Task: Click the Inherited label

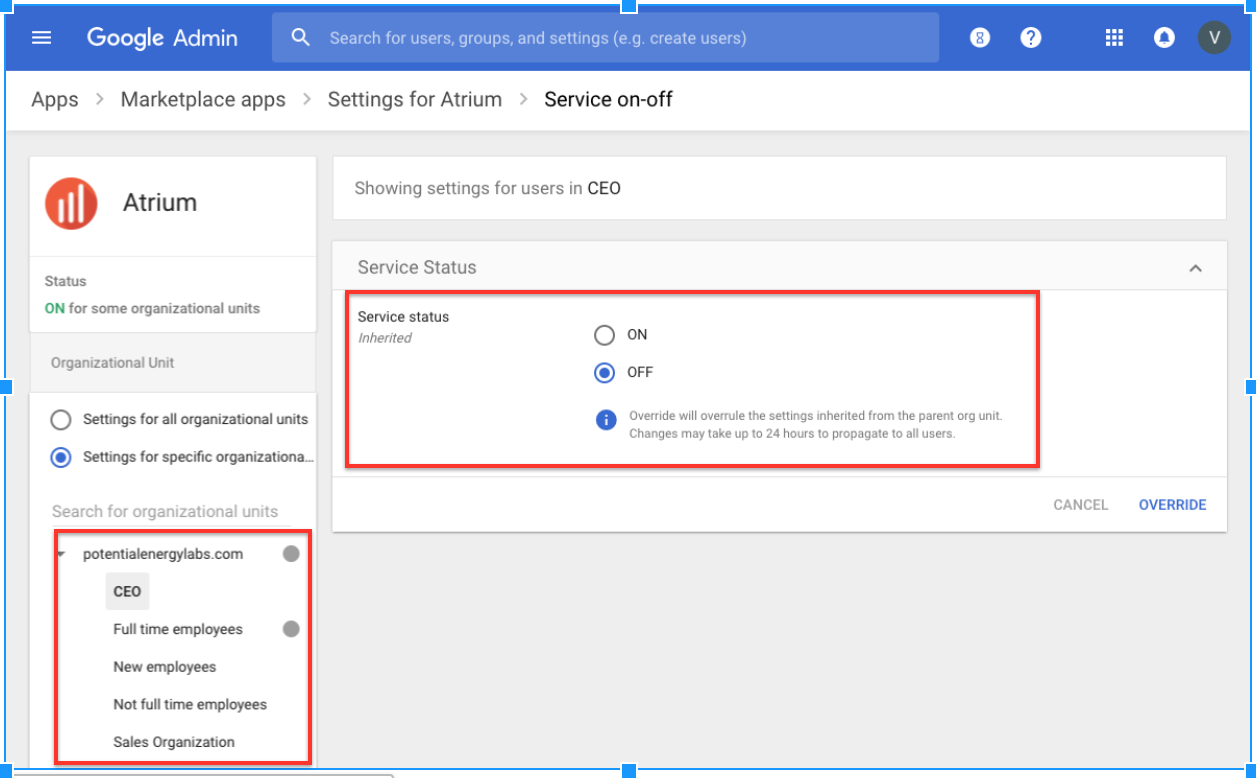Action: click(x=385, y=338)
